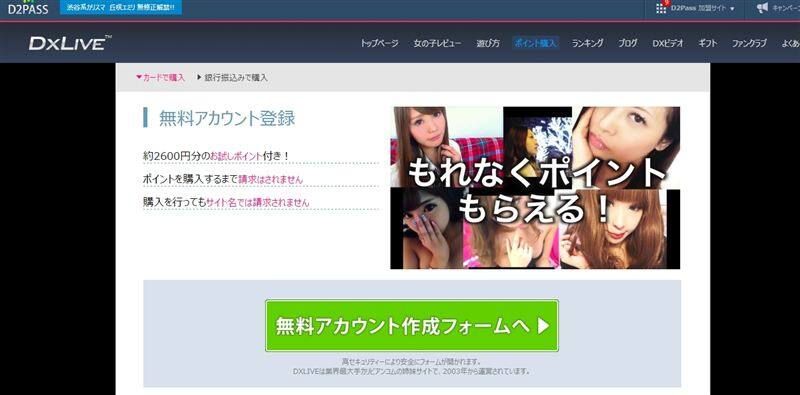Switch to the 銀行振込みで購入 tab
This screenshot has width=800, height=395.
pyautogui.click(x=232, y=78)
